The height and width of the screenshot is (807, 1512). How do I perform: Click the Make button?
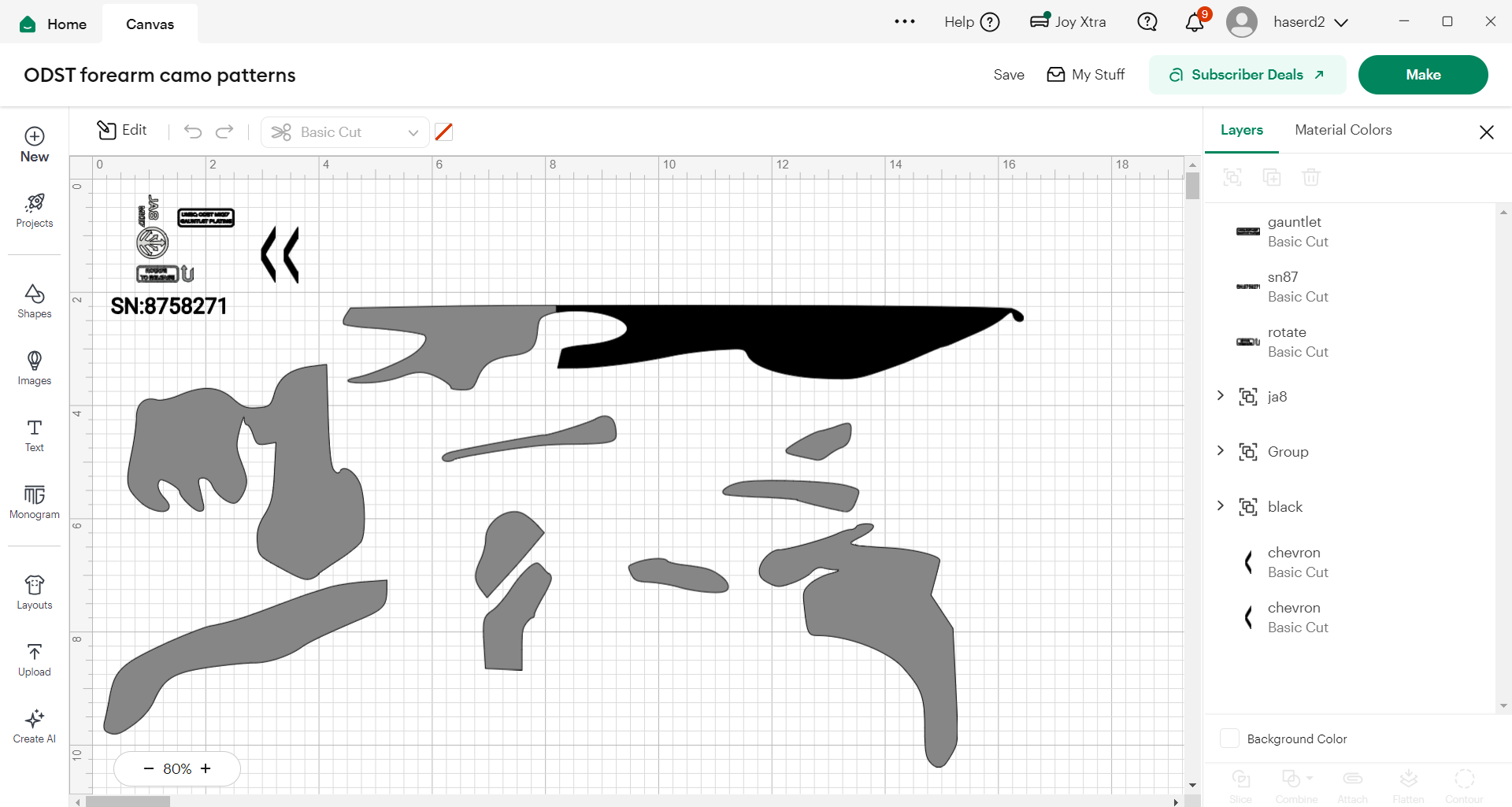1423,75
